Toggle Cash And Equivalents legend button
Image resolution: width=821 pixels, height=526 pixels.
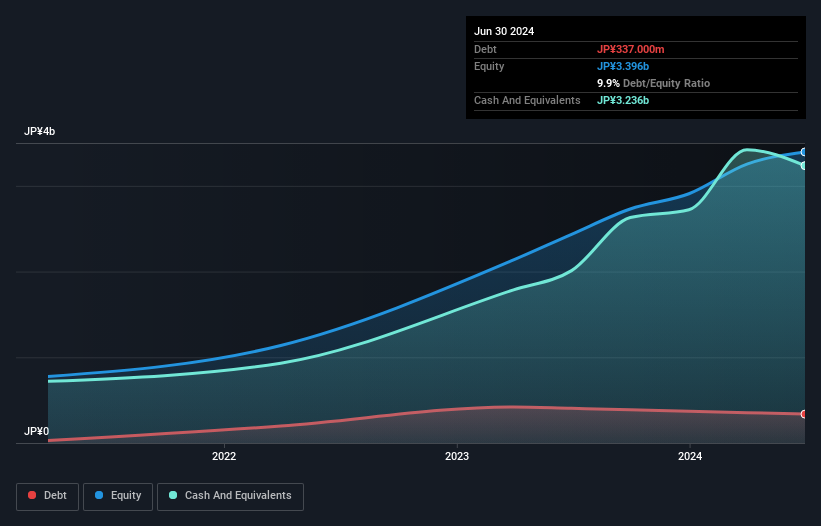click(x=230, y=496)
